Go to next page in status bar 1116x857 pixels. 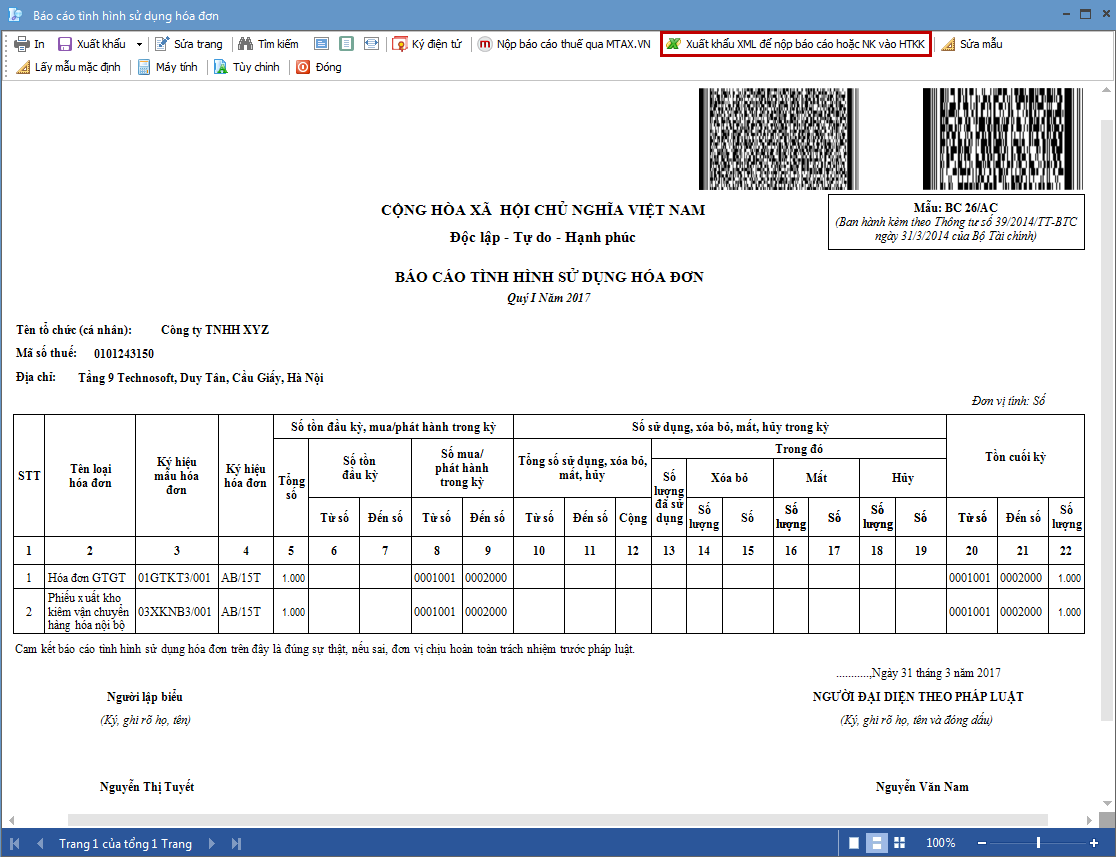[211, 843]
